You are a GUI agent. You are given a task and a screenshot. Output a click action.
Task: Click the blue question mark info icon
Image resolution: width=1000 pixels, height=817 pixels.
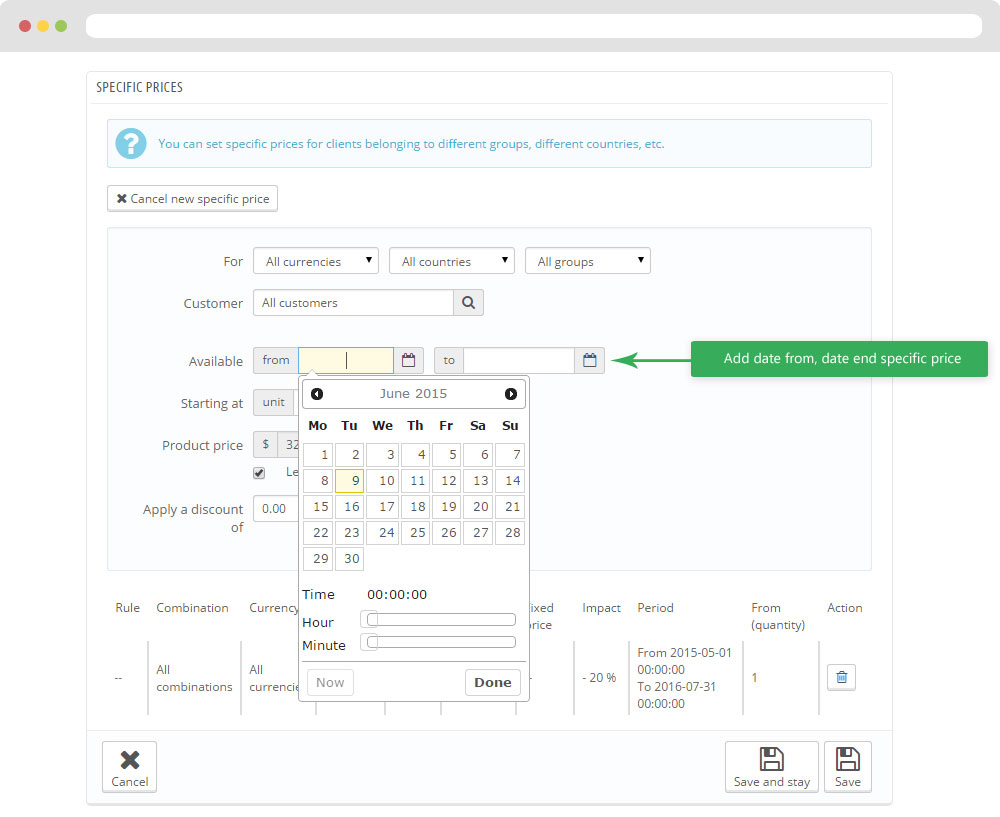coord(131,143)
